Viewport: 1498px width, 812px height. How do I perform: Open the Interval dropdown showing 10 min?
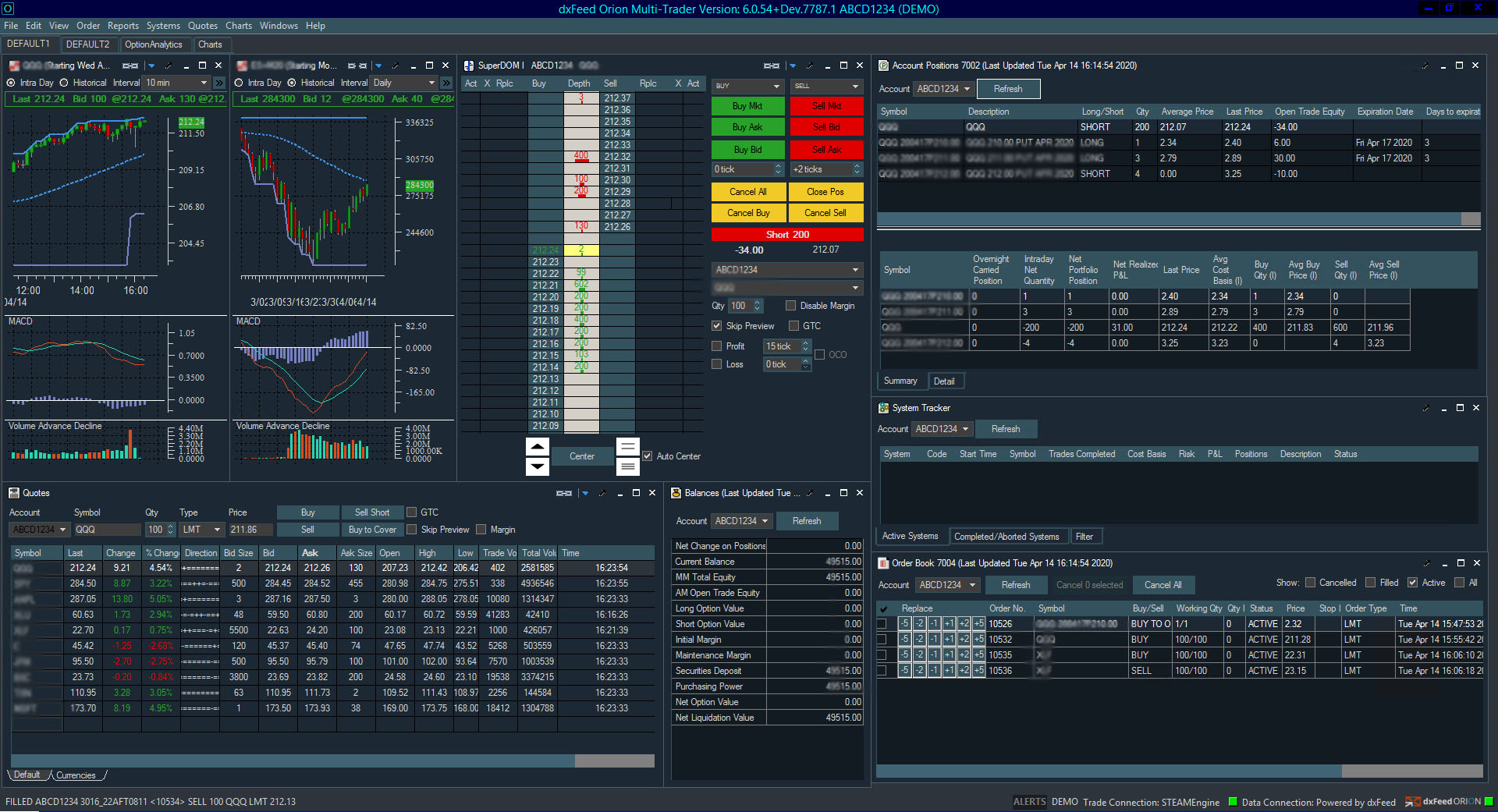(204, 82)
